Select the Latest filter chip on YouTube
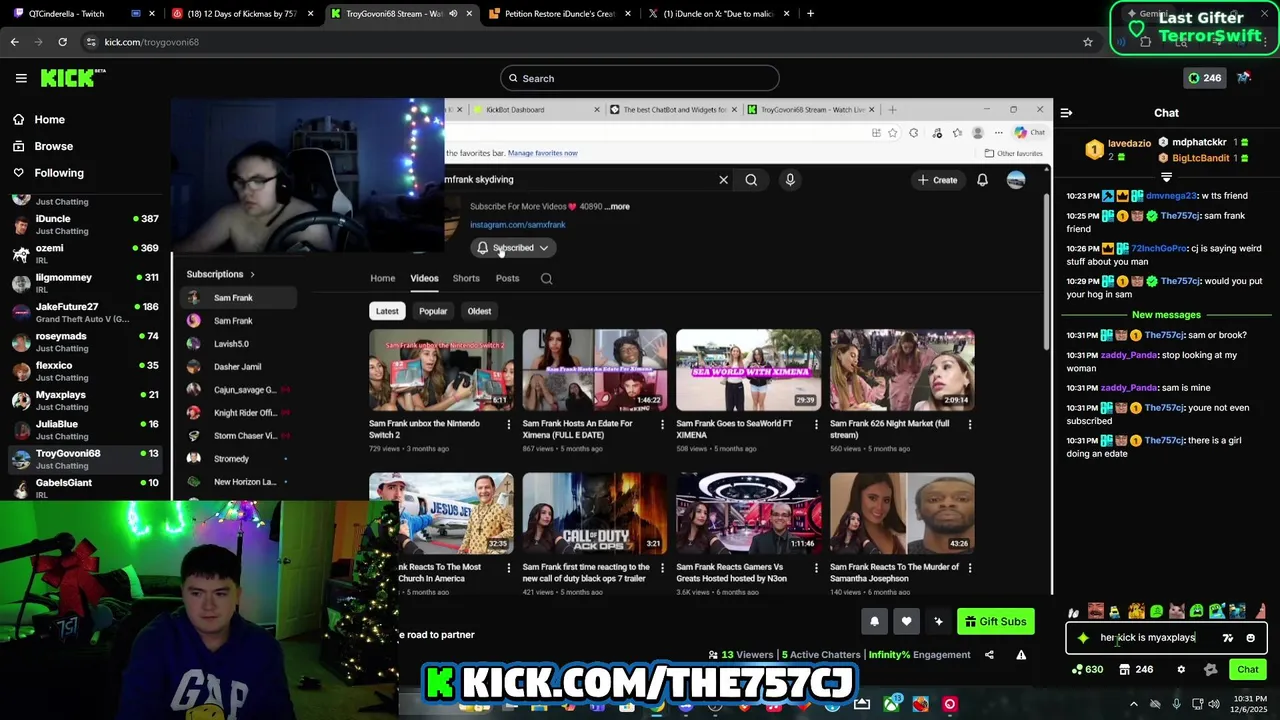The height and width of the screenshot is (720, 1280). pyautogui.click(x=387, y=311)
